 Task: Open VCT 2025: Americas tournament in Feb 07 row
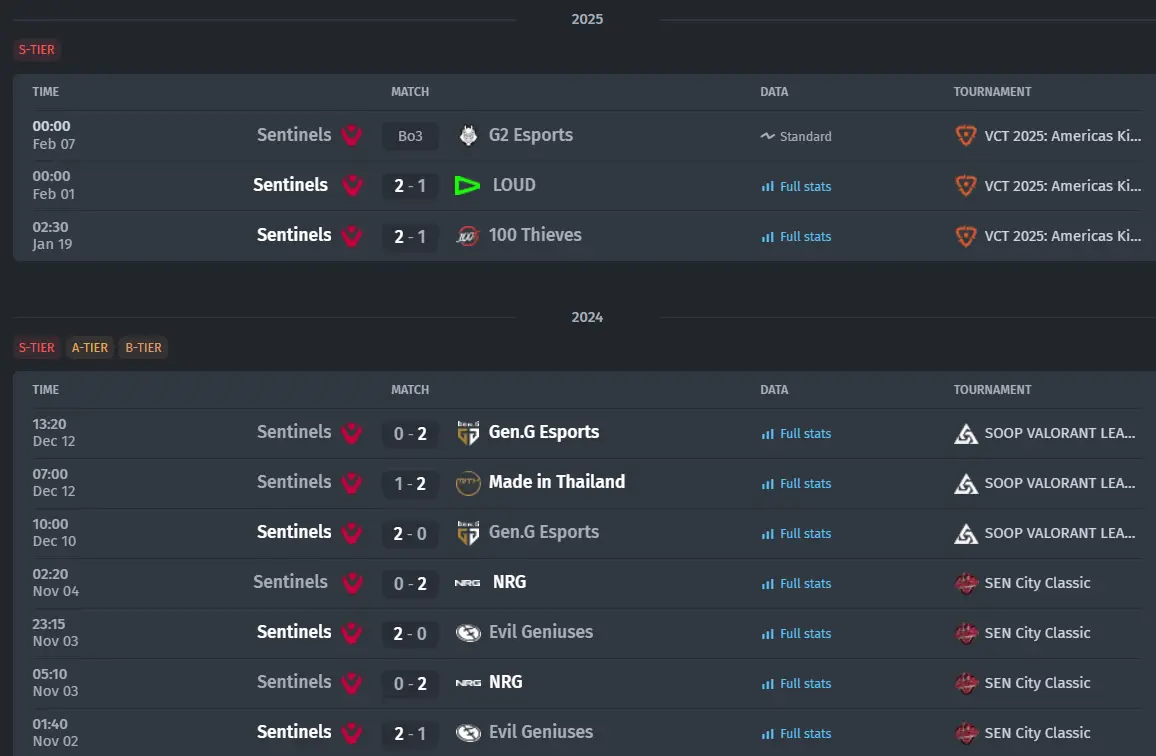coord(1062,136)
